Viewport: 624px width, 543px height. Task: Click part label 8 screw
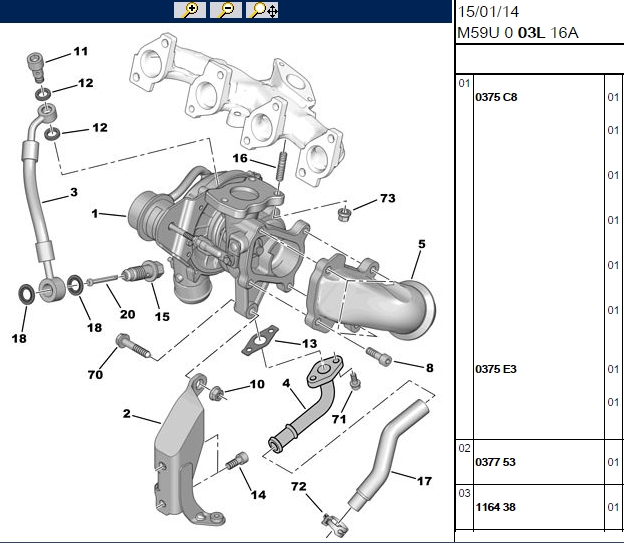[430, 367]
